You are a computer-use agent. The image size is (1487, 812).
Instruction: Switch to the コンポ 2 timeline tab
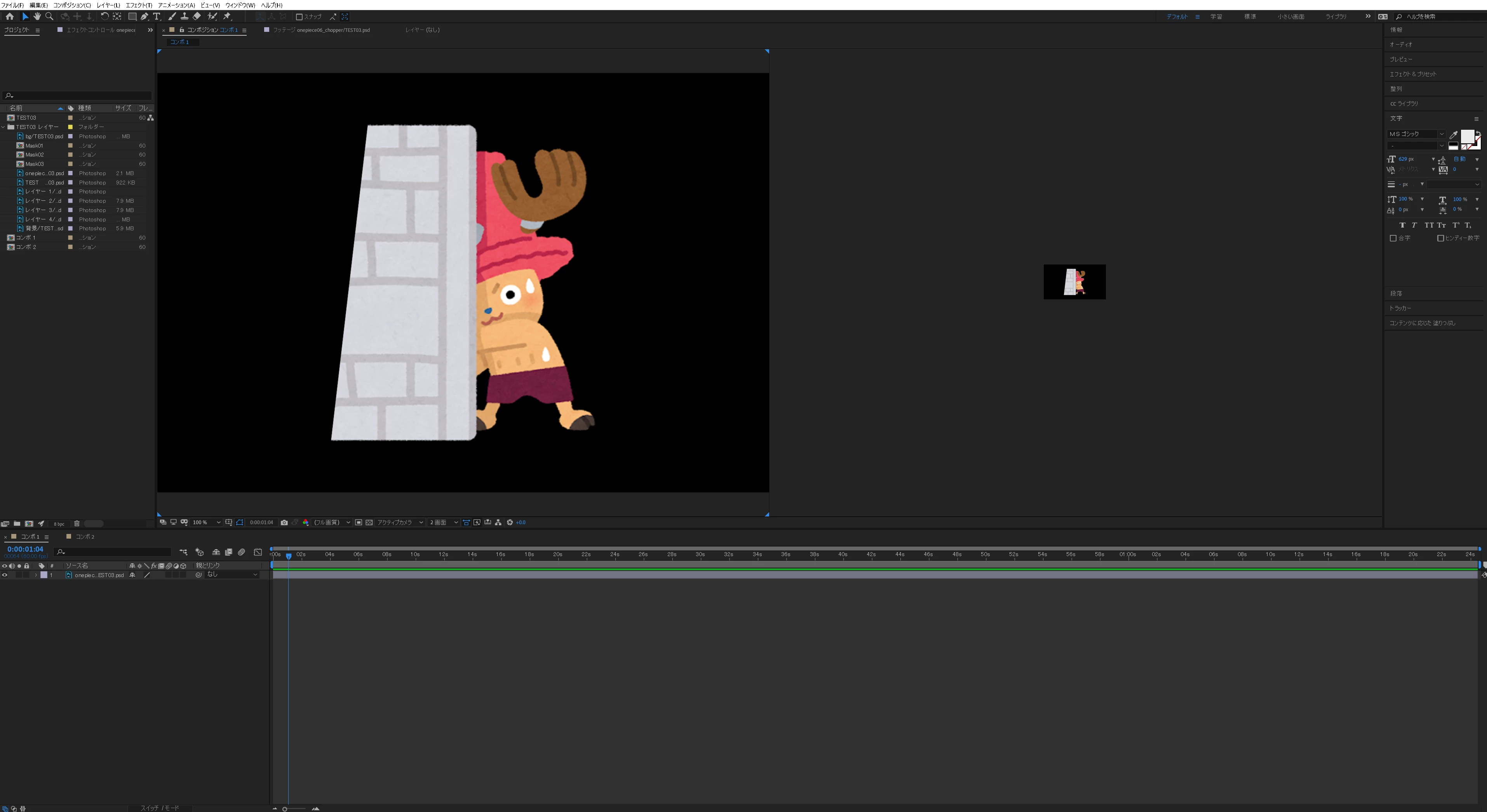point(84,537)
